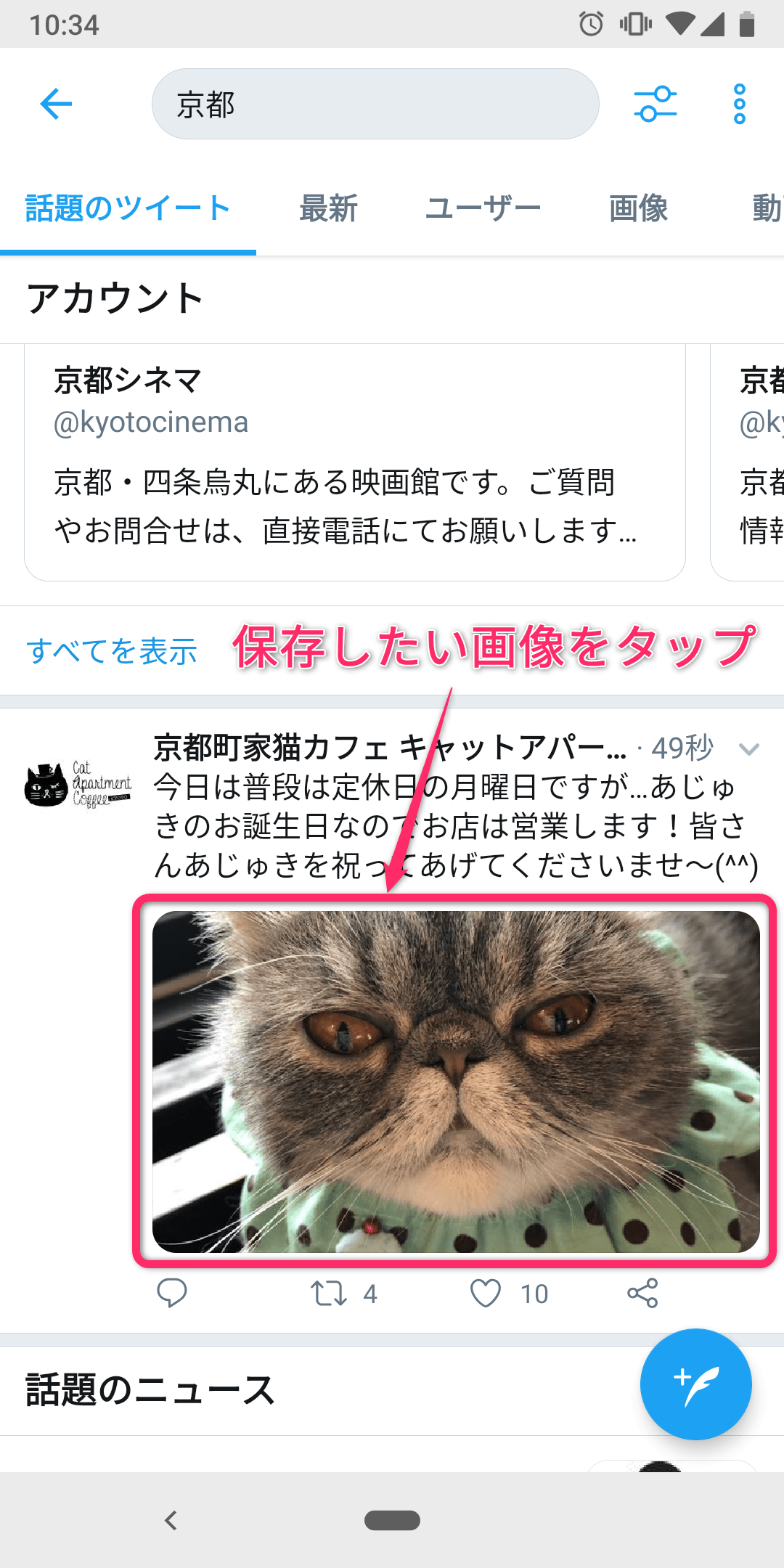This screenshot has width=784, height=1568.
Task: Open the 画像 tab
Action: pos(639,208)
